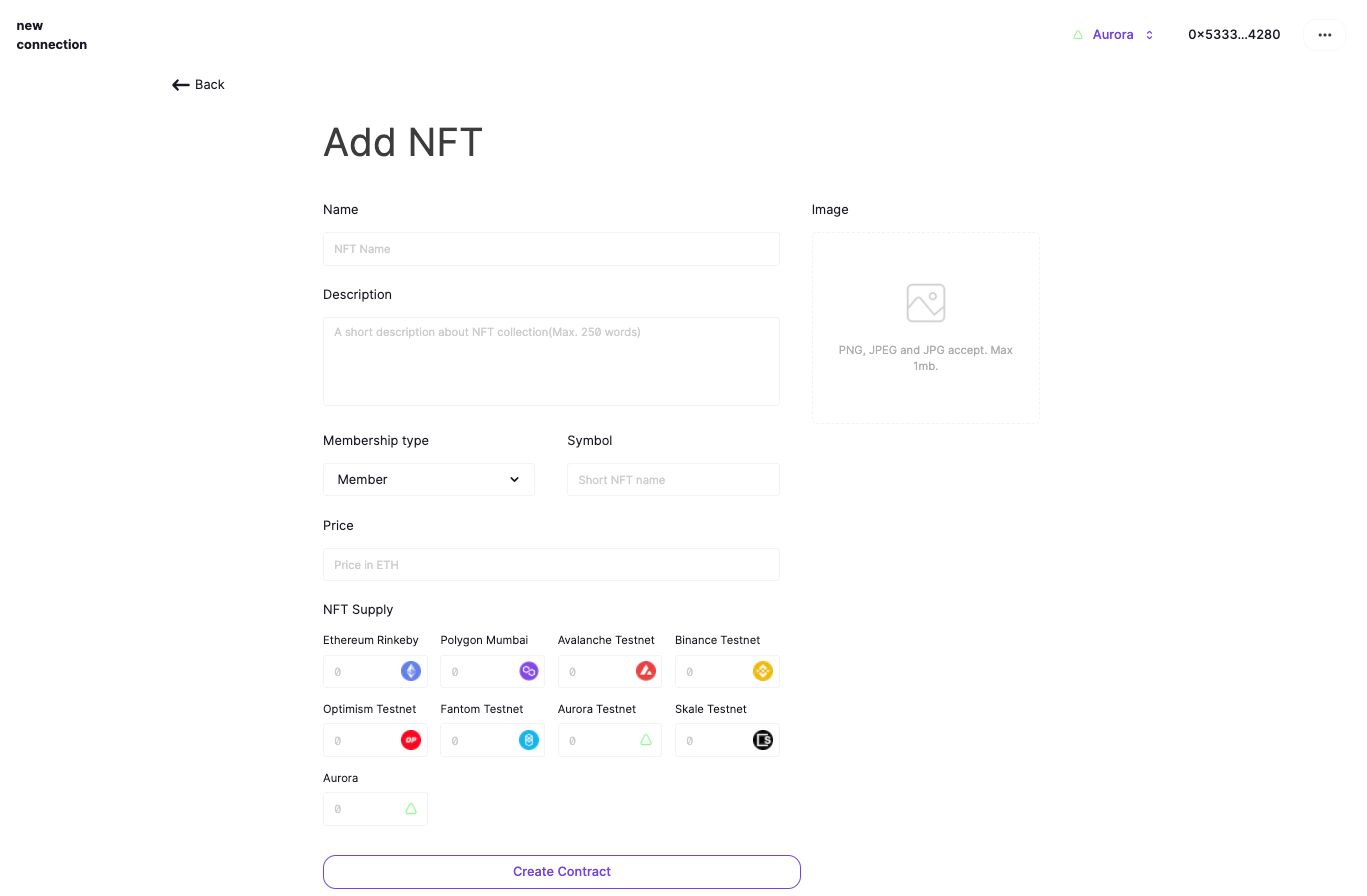
Task: Focus the Skale Testnet supply input
Action: (727, 740)
